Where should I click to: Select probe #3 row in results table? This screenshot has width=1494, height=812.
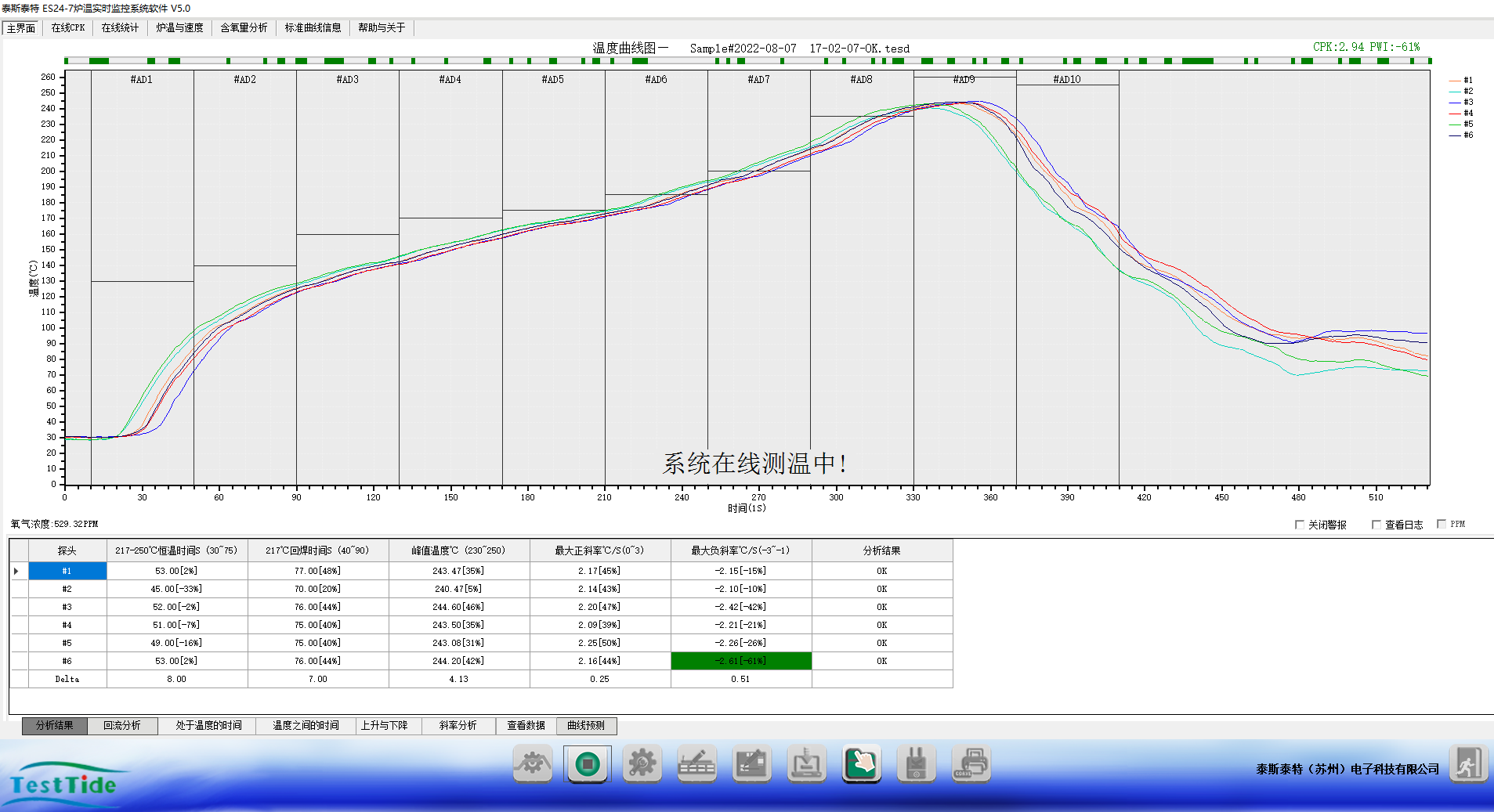67,607
